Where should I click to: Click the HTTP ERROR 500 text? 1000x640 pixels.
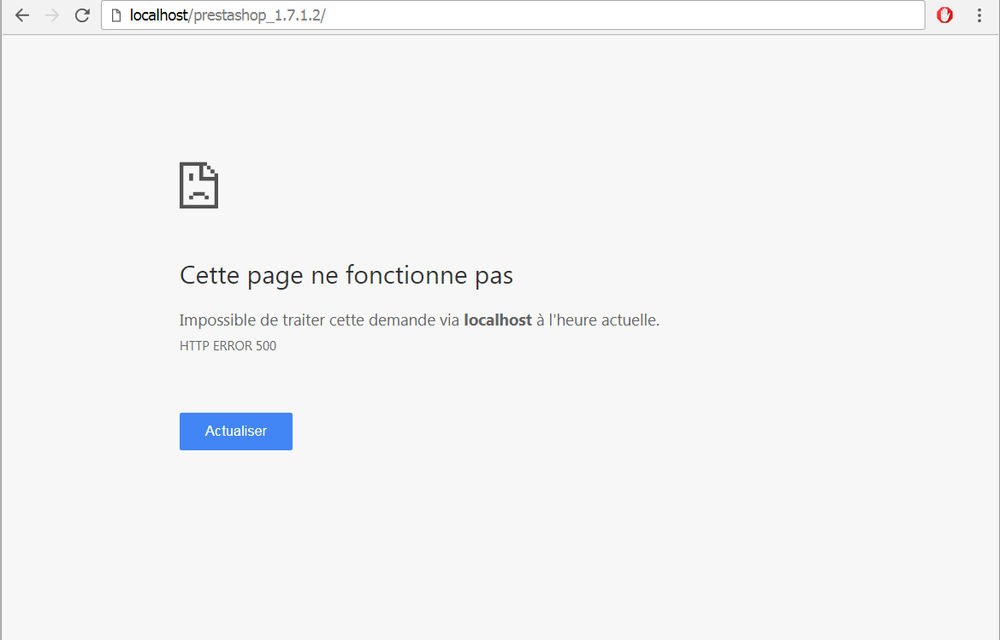228,345
